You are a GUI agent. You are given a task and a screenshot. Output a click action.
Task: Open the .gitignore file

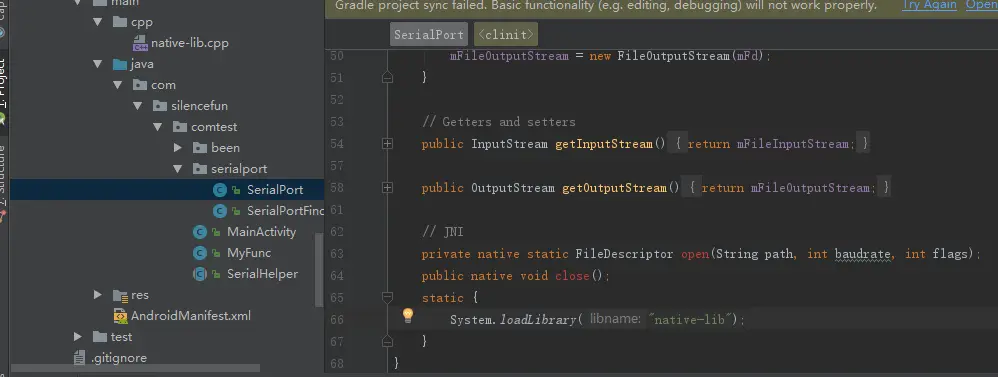pos(118,358)
